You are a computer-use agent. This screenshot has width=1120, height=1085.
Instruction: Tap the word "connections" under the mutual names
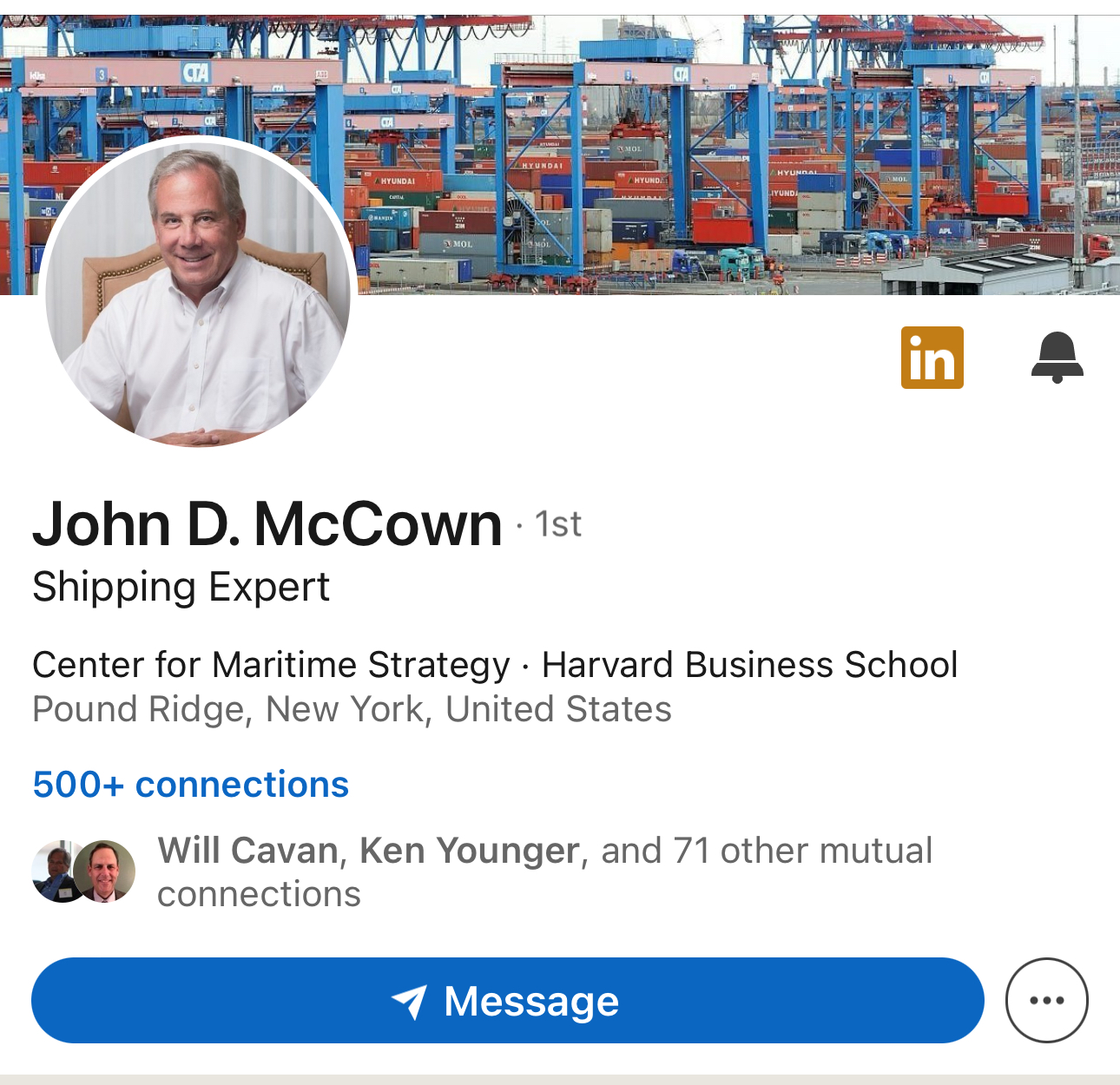click(x=259, y=894)
